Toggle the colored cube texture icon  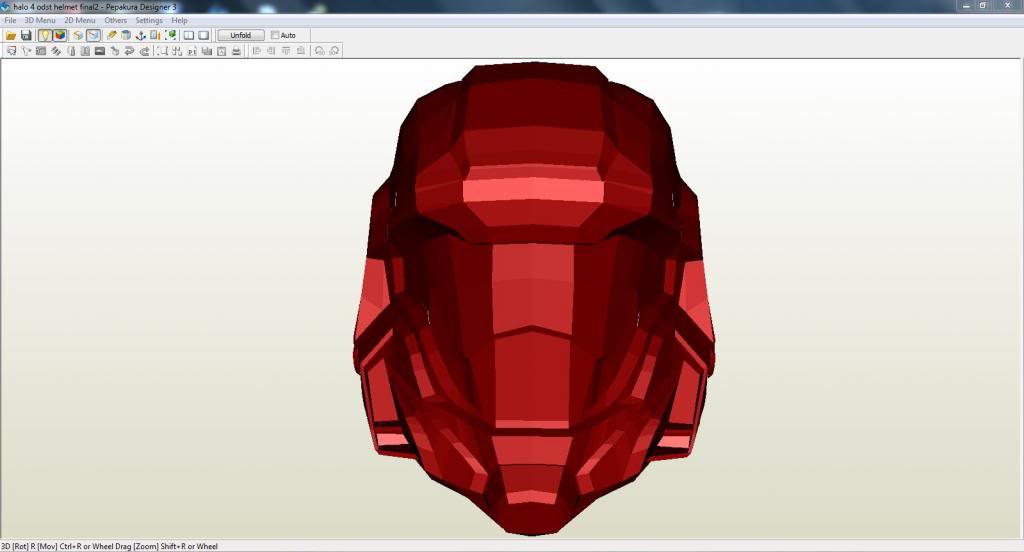[60, 35]
